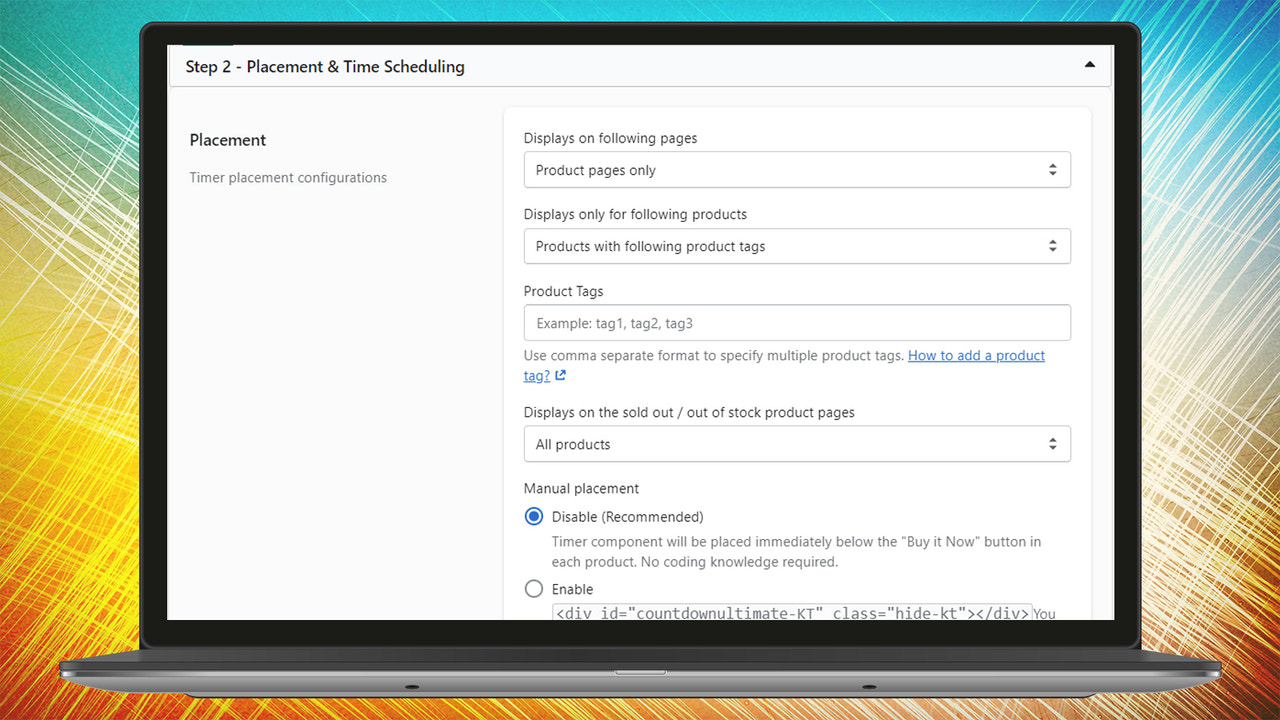Viewport: 1280px width, 720px height.
Task: Click the stepper icon on 'All products' dropdown
Action: [1052, 443]
